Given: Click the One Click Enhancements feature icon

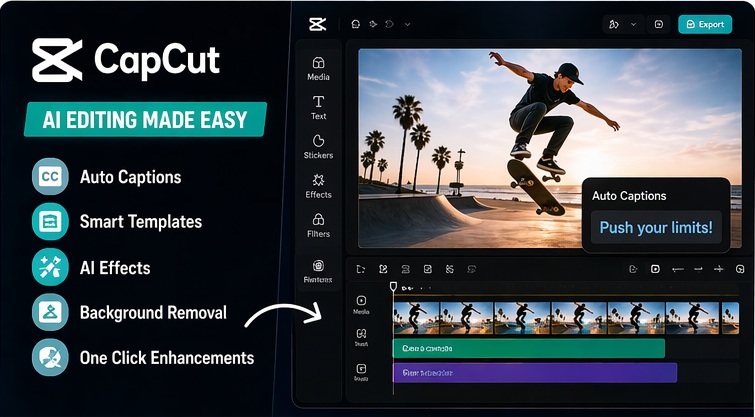Looking at the screenshot, I should tap(50, 357).
